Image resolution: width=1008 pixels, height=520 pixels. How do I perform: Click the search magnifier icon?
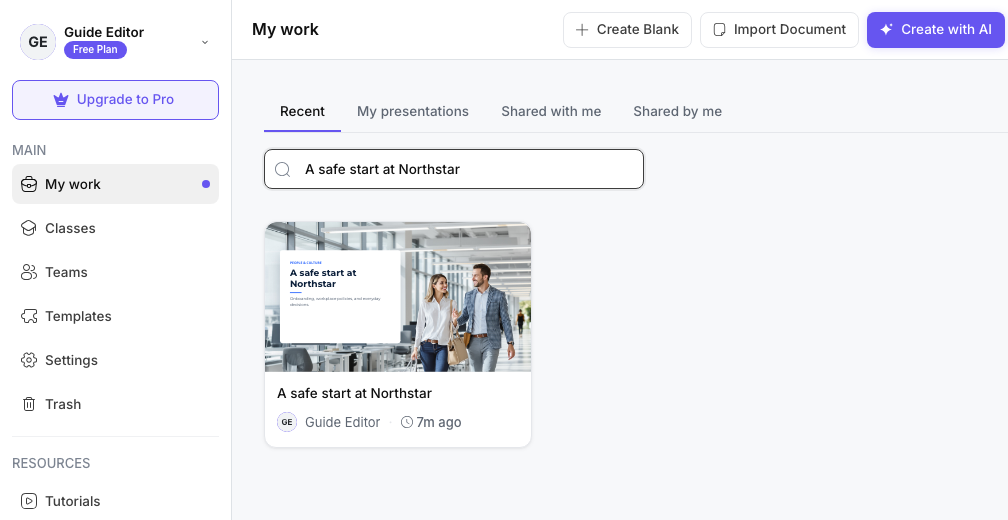[283, 169]
